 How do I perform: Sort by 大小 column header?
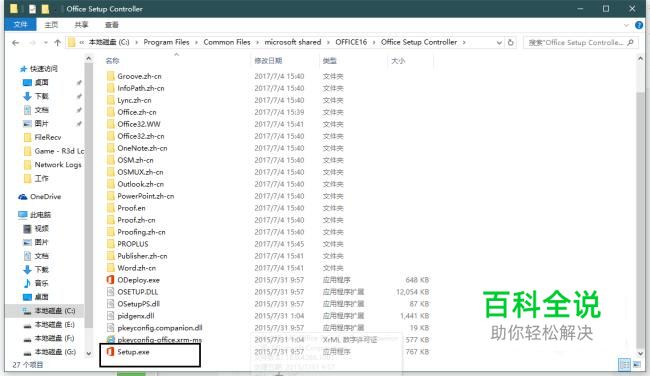(x=398, y=61)
